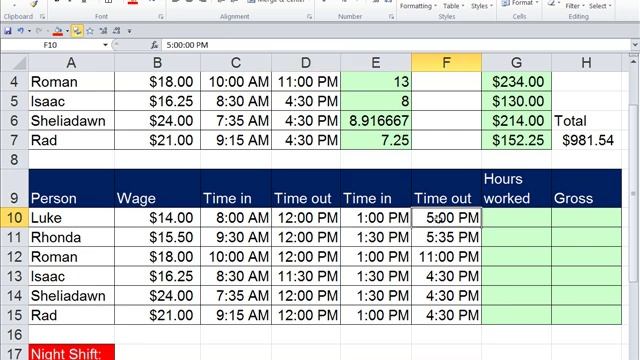The image size is (640, 360).
Task: Select column H header
Action: [587, 63]
